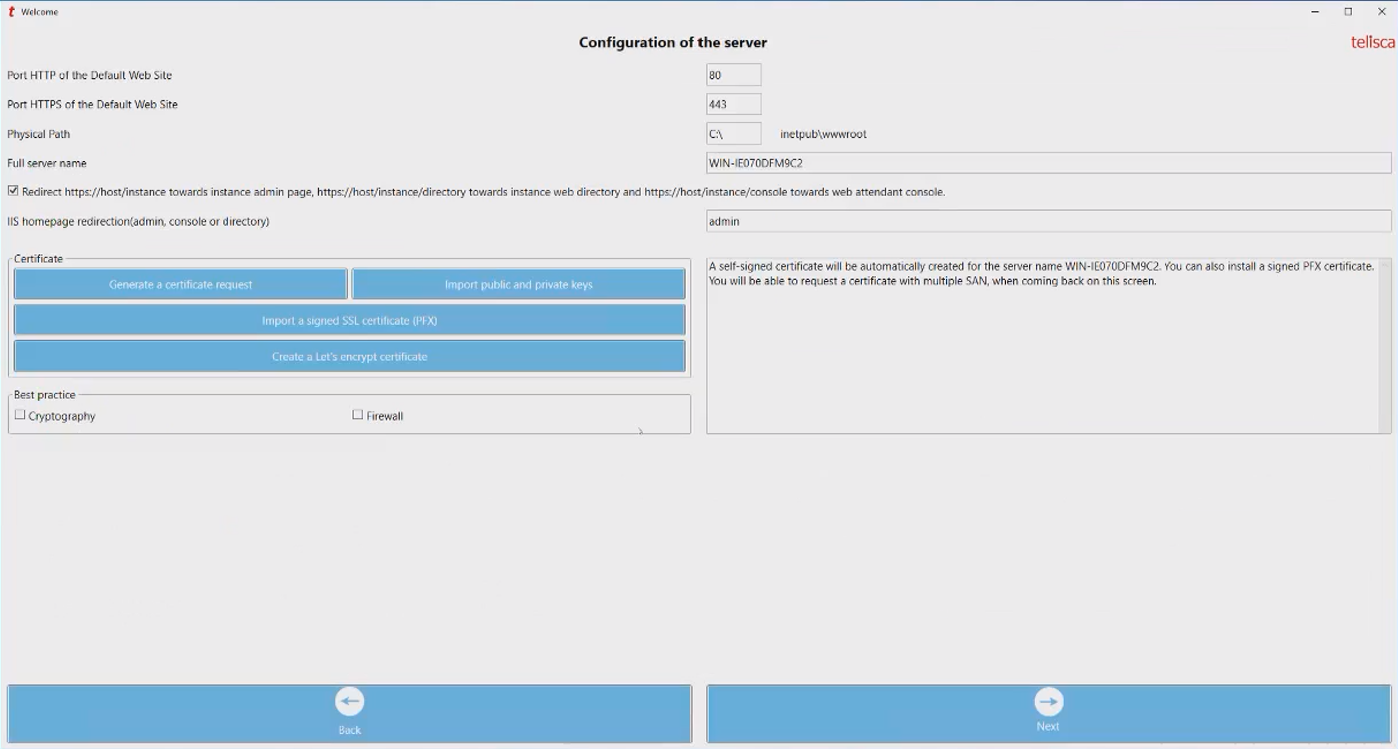Click the Next arrow icon
This screenshot has width=1398, height=749.
coord(1048,701)
